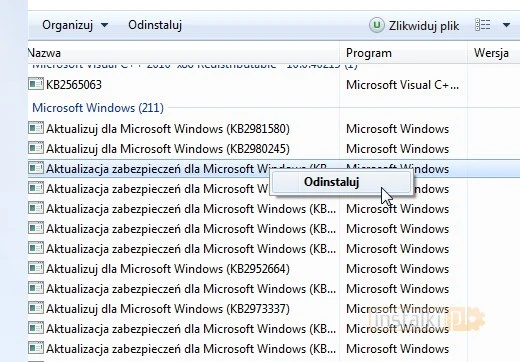Click the icon next to KB2980245
The width and height of the screenshot is (520, 362).
36,148
